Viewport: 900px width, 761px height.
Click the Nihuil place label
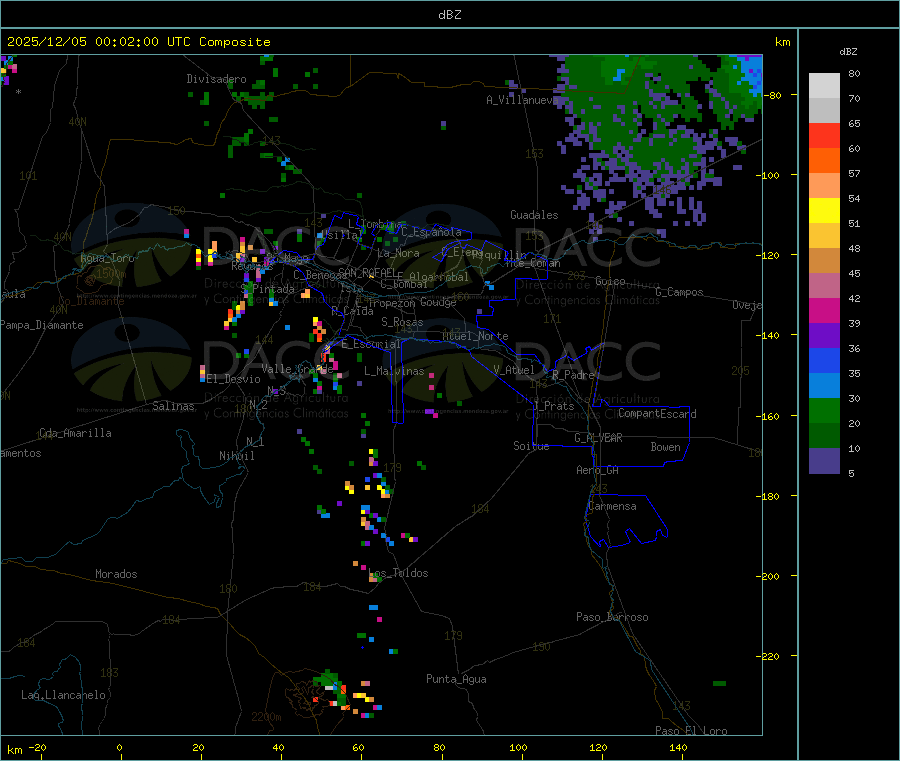pos(236,456)
